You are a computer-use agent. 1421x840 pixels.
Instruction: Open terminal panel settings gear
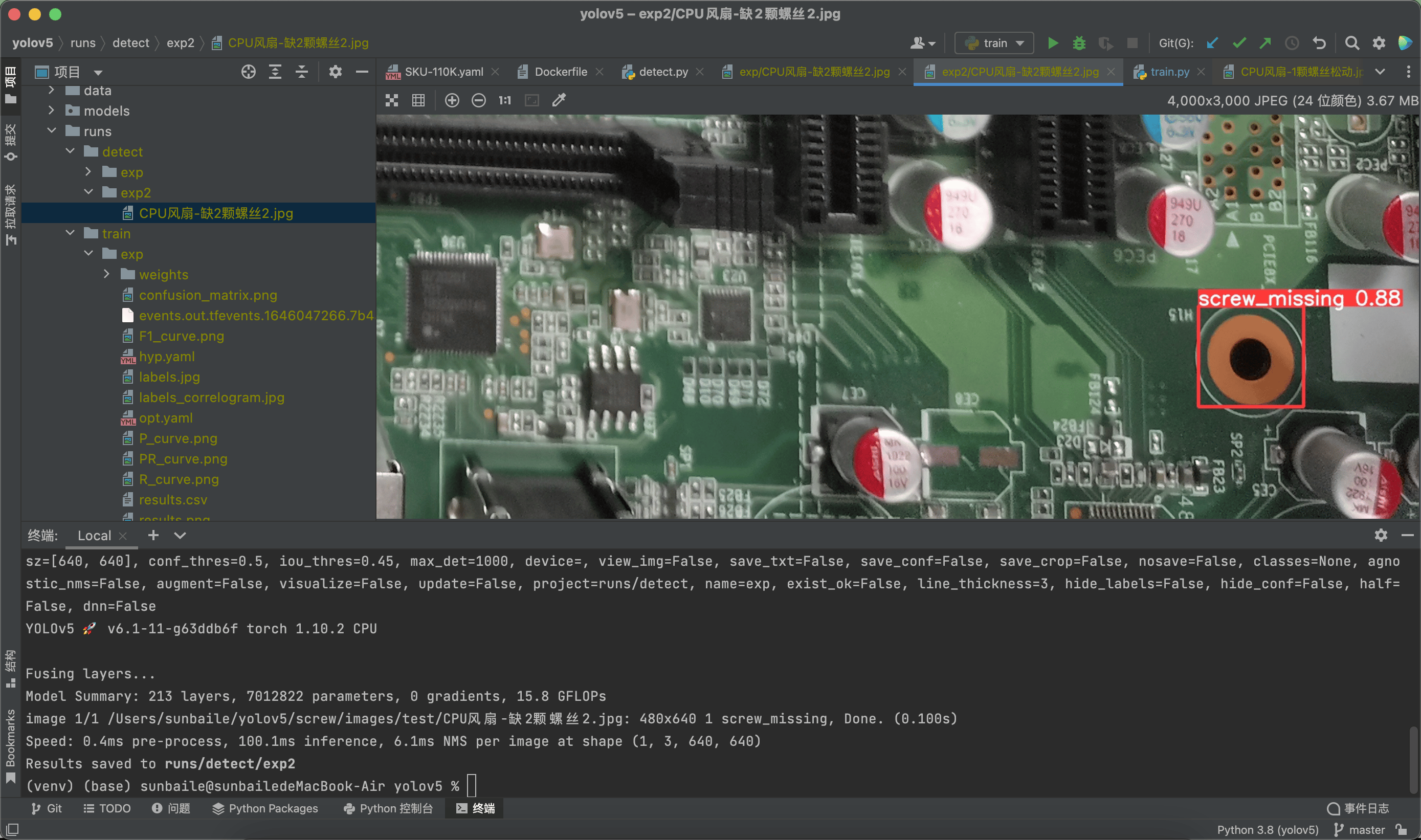point(1381,535)
